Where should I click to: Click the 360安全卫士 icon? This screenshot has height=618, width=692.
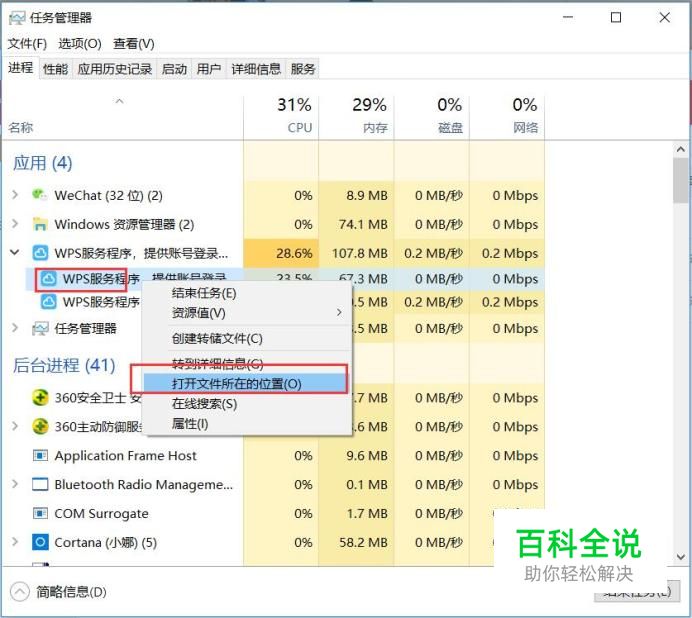pos(40,397)
